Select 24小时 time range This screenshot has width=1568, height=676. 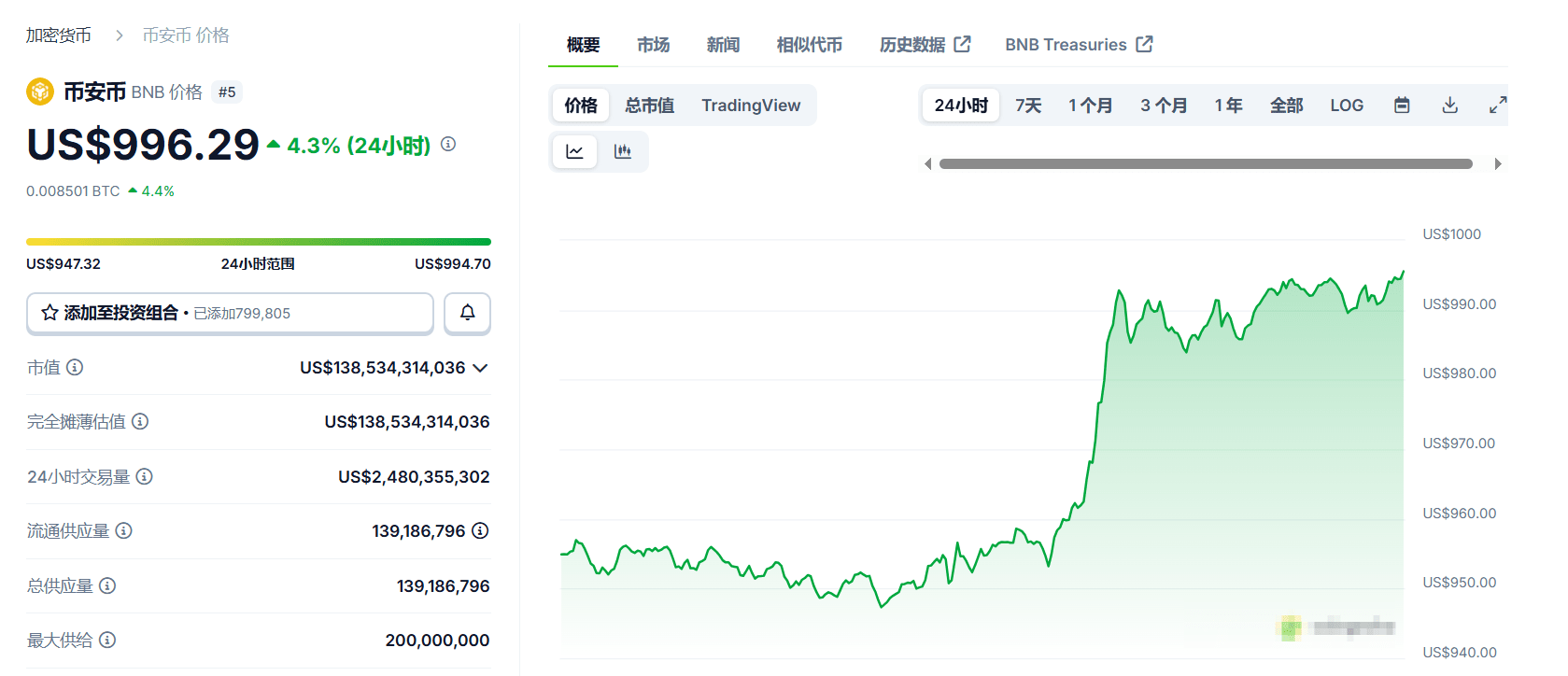(x=961, y=106)
